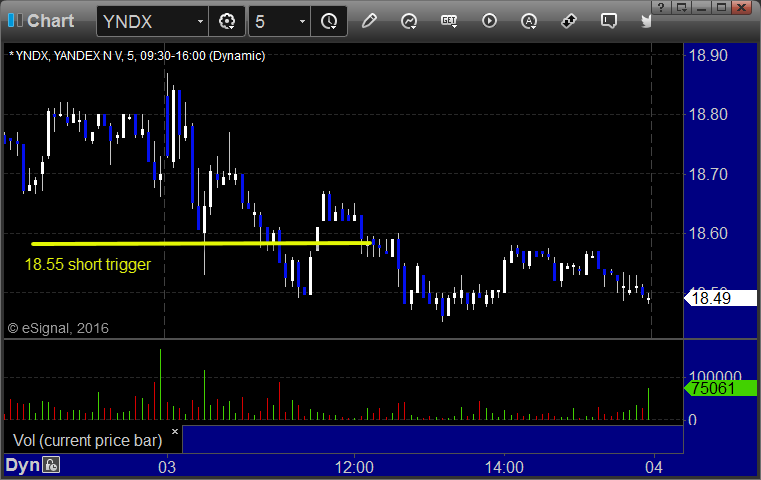Select the yellow trigger line
The image size is (761, 480).
click(x=201, y=243)
